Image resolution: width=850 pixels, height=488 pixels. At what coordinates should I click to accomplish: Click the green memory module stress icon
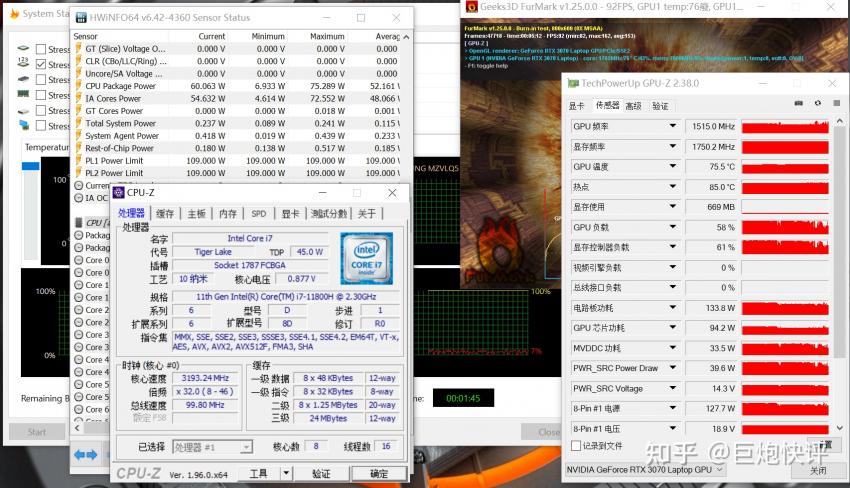(23, 93)
